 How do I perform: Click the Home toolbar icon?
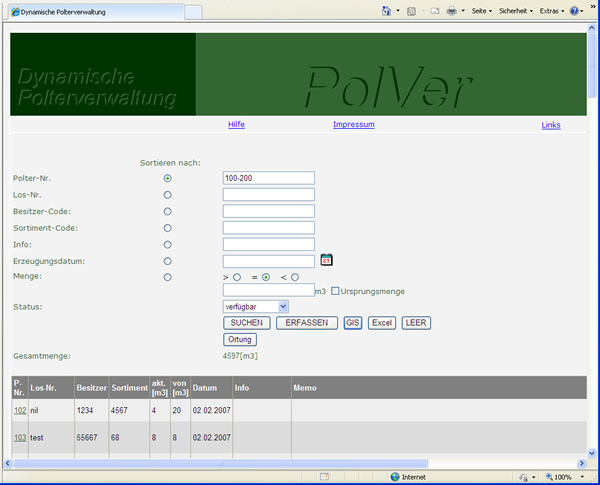click(386, 11)
